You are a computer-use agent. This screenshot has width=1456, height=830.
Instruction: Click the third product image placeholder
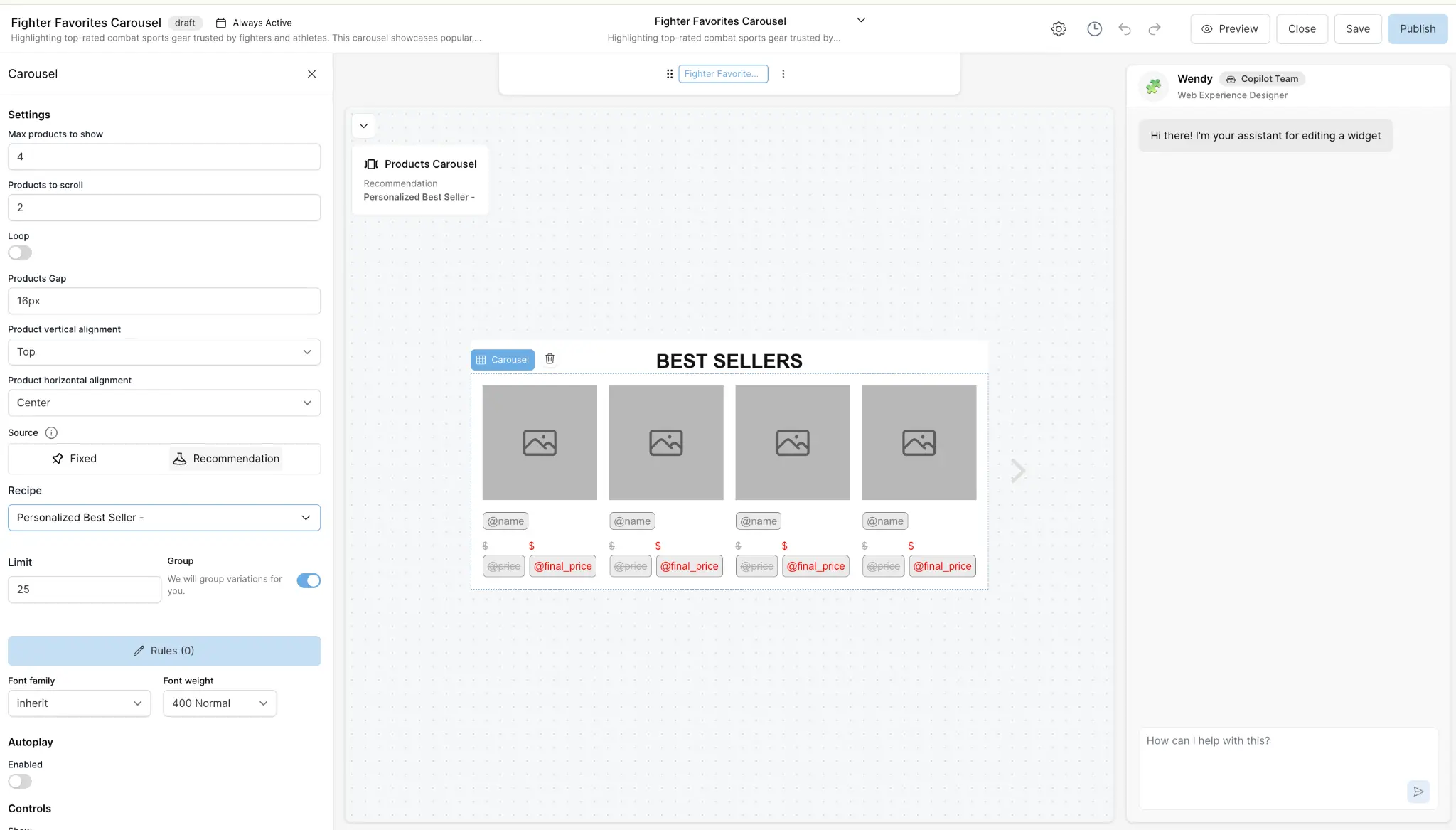pyautogui.click(x=793, y=443)
